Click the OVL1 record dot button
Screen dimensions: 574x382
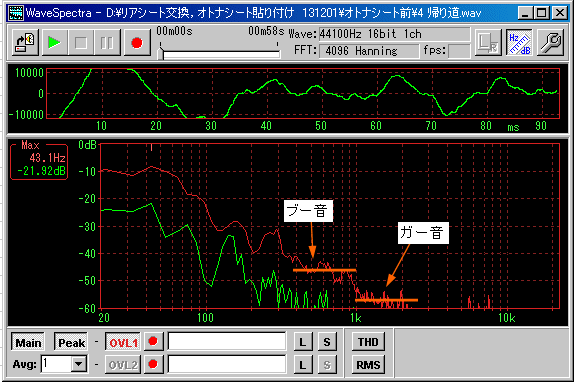pyautogui.click(x=153, y=342)
